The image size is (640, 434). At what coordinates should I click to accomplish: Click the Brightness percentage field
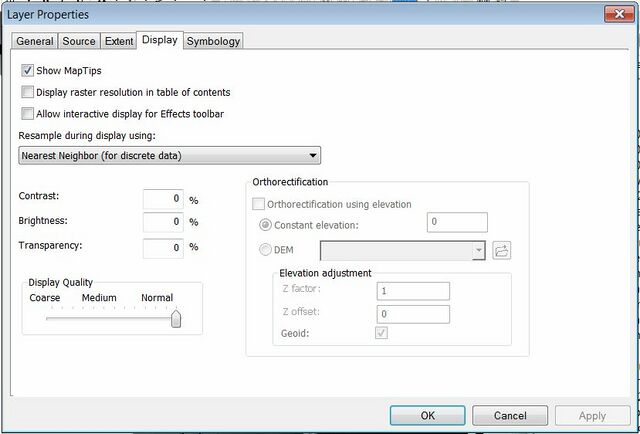tap(163, 222)
